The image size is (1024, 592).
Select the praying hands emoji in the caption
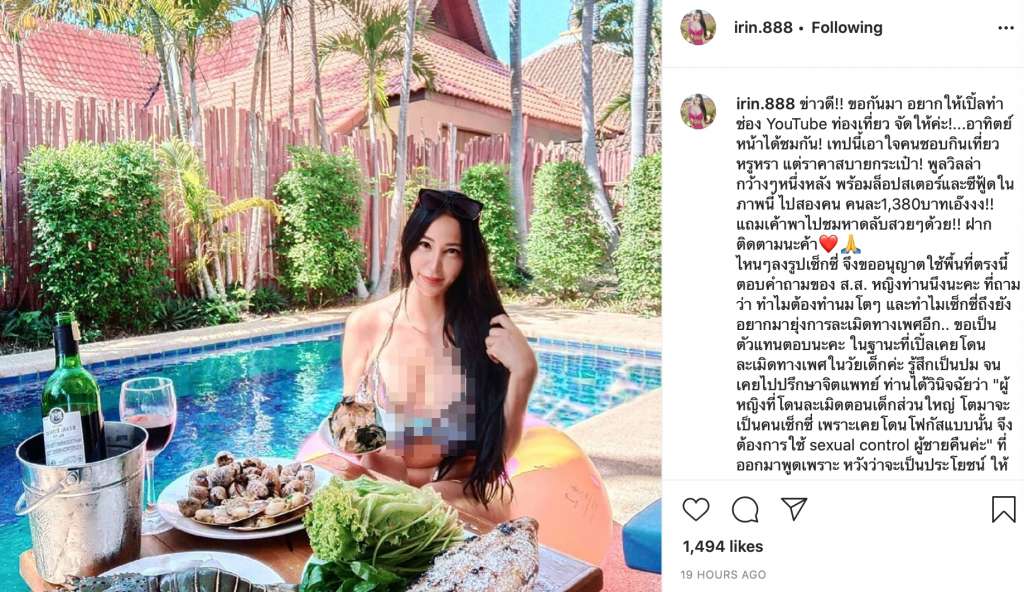click(x=851, y=244)
